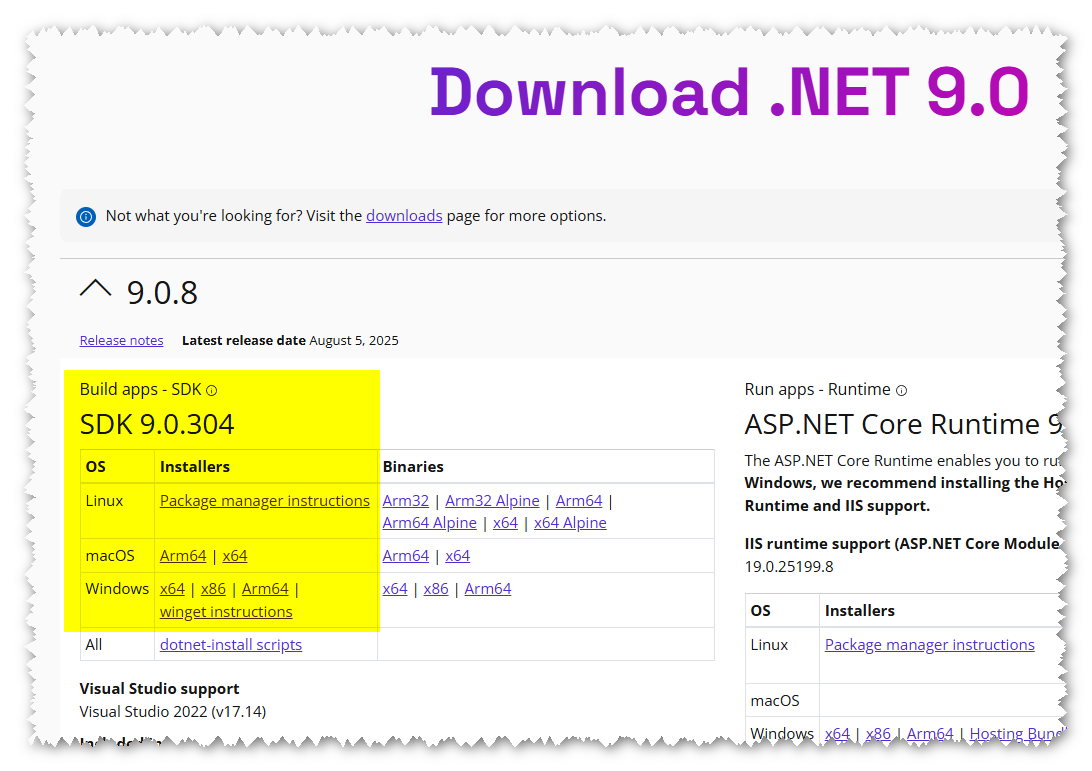The height and width of the screenshot is (771, 1092).
Task: Click the All row label in SDK table
Action: 93,644
